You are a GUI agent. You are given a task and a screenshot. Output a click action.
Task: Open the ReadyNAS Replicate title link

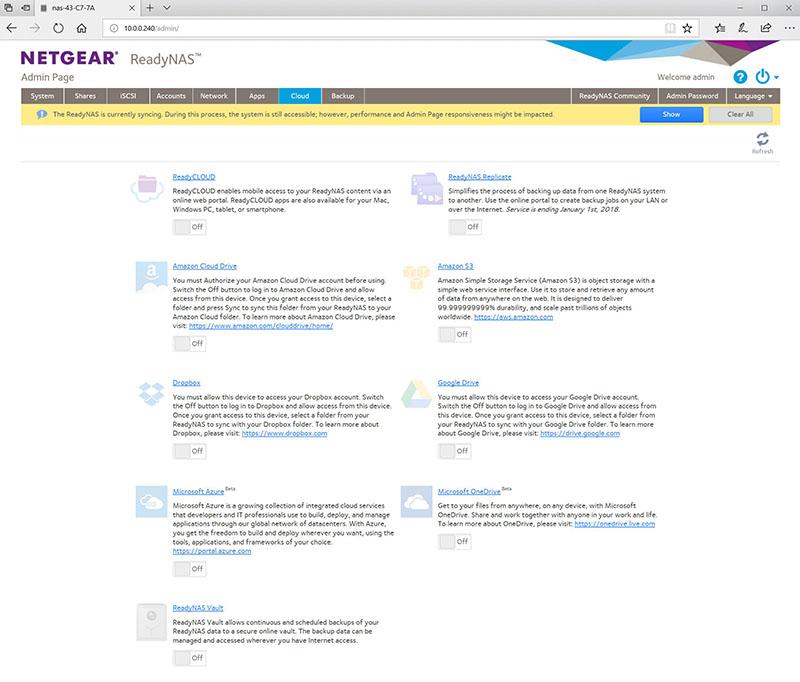point(480,177)
